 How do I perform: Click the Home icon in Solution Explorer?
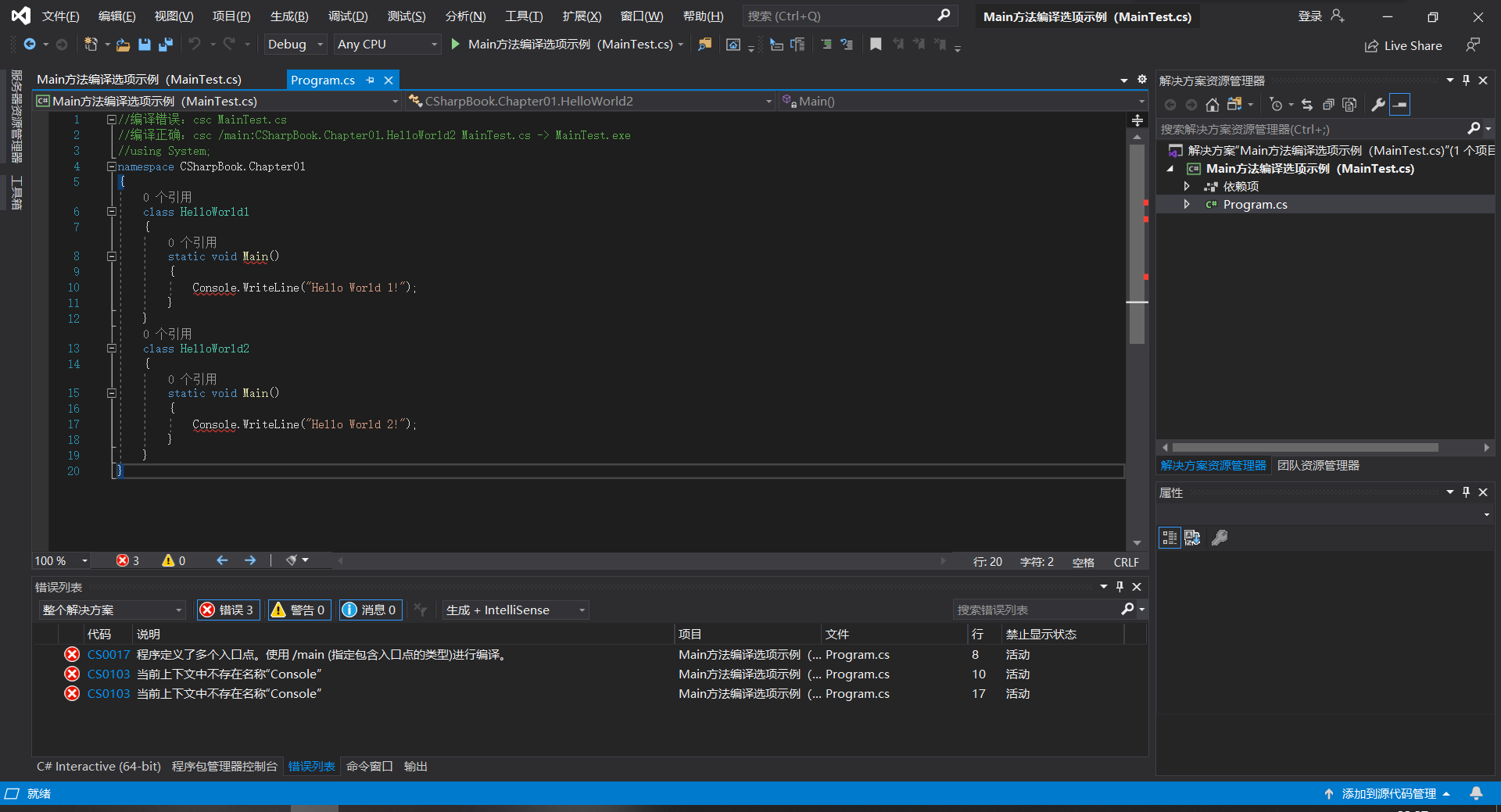coord(1212,105)
